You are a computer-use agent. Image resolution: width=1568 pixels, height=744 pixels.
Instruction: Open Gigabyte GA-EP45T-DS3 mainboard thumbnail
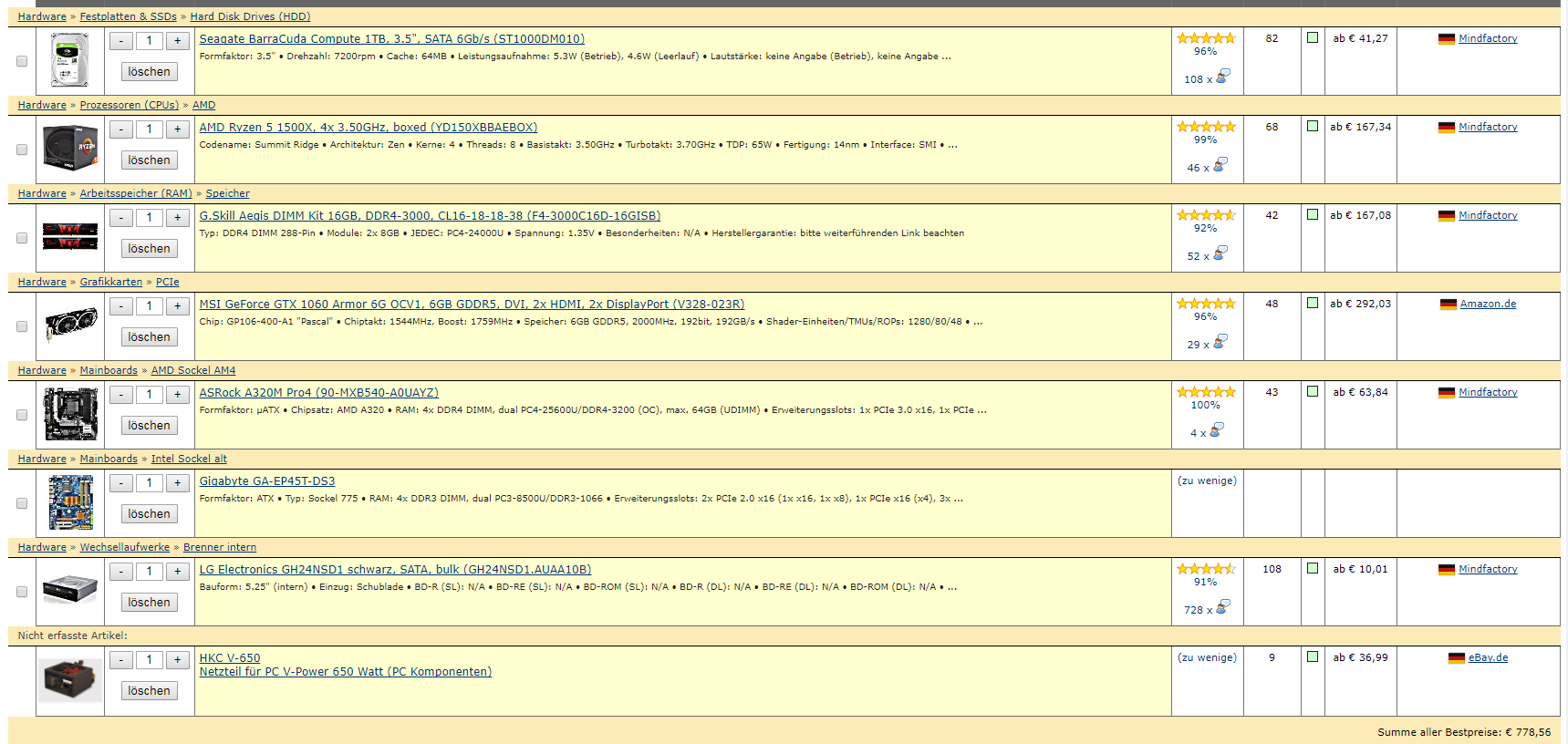point(70,502)
